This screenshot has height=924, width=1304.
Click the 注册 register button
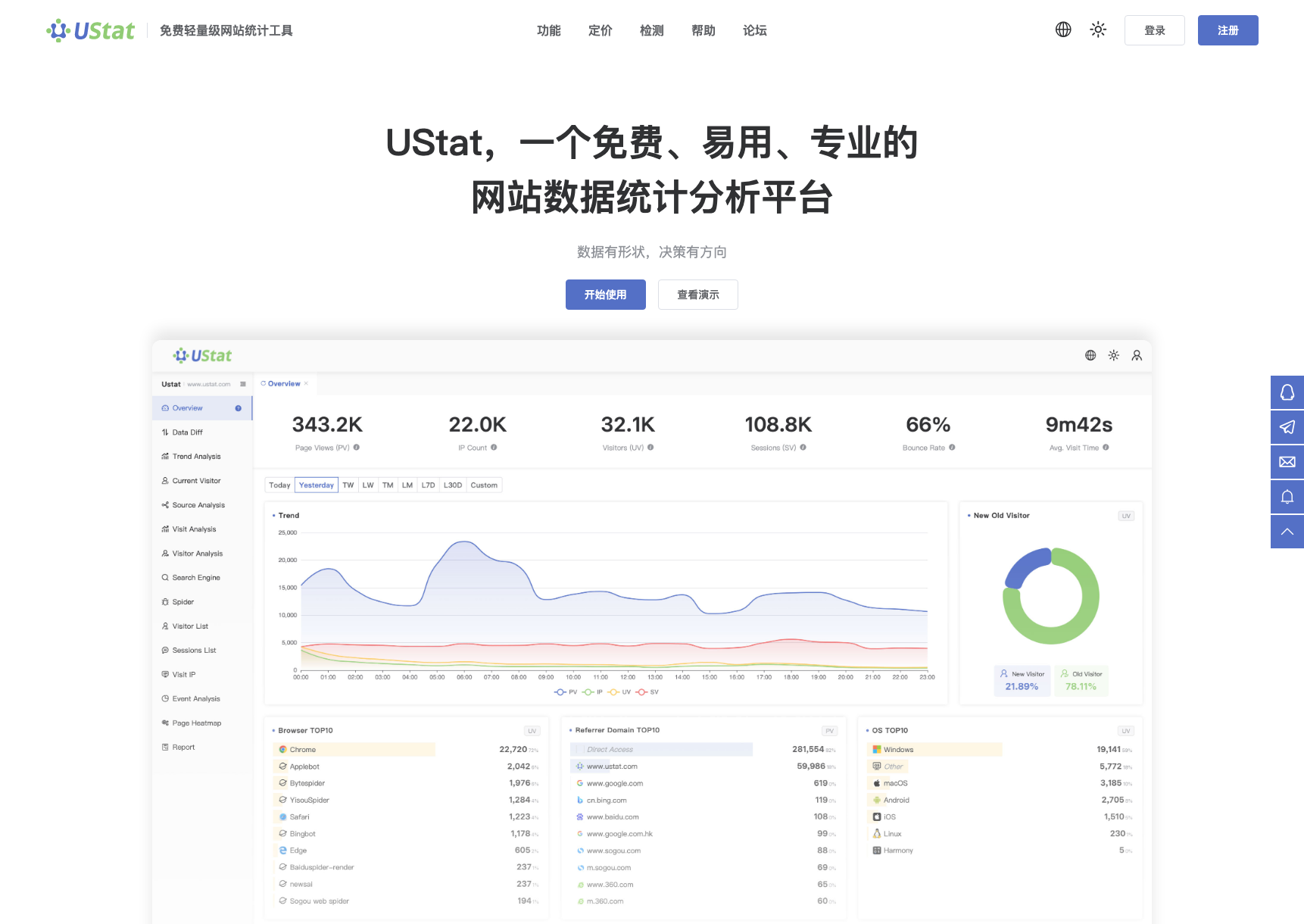(1228, 30)
